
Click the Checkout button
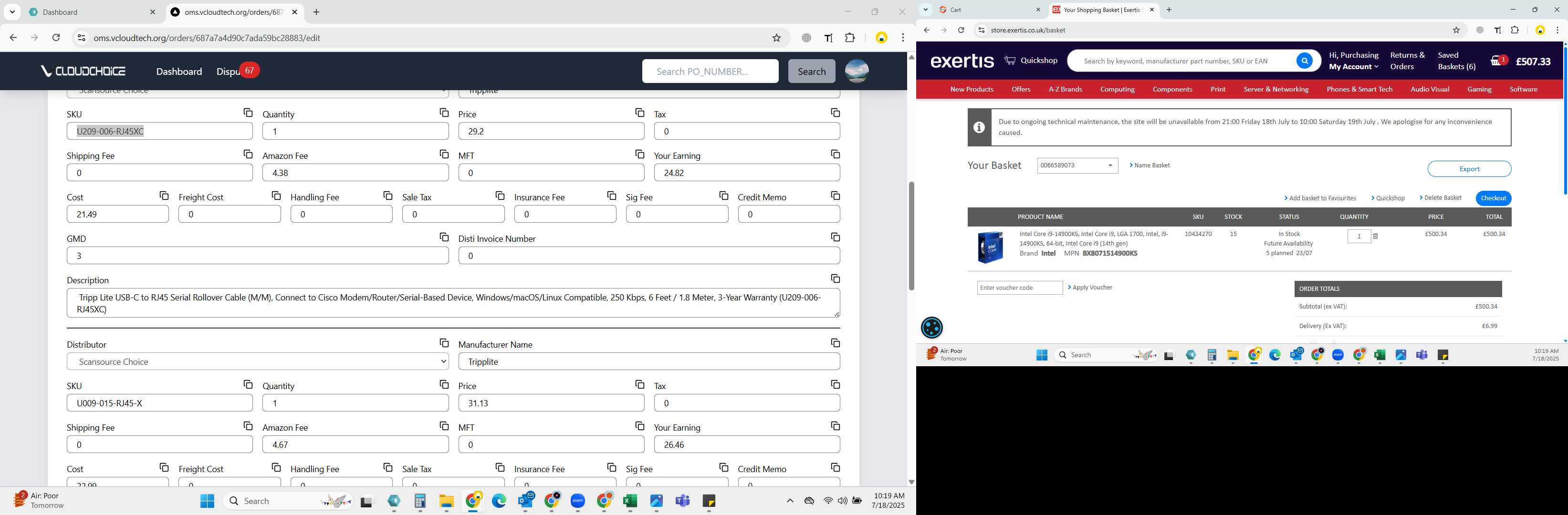coord(1493,198)
